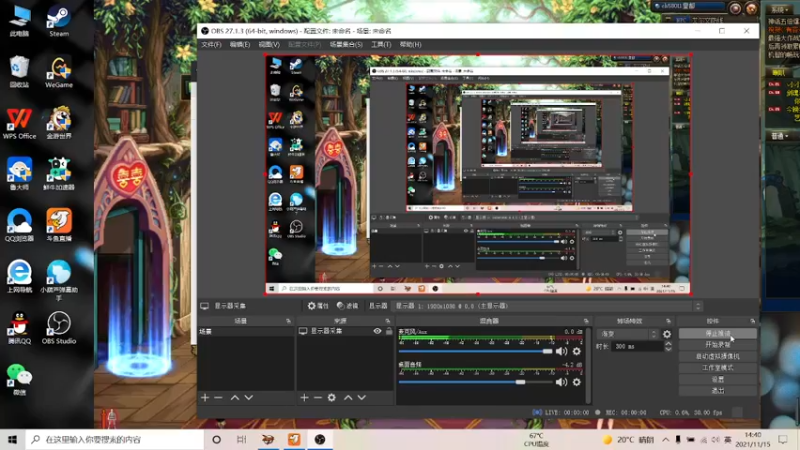Image resolution: width=800 pixels, height=450 pixels.
Task: Open transition properties gear icon
Action: pyautogui.click(x=667, y=334)
